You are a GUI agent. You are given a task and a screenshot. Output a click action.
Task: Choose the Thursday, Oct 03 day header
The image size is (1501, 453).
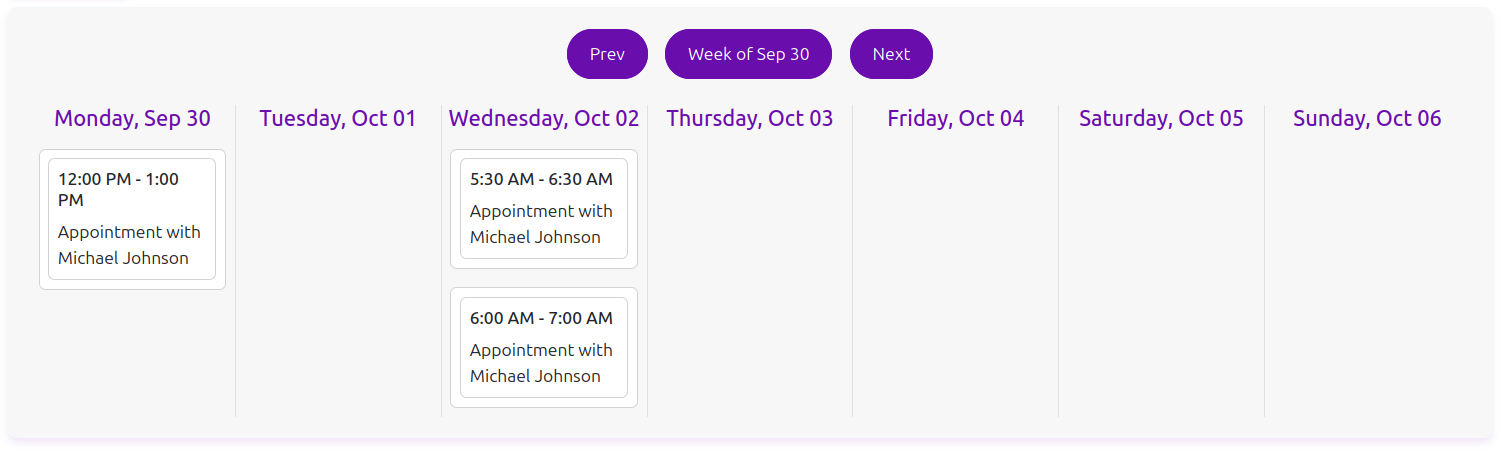[x=750, y=118]
